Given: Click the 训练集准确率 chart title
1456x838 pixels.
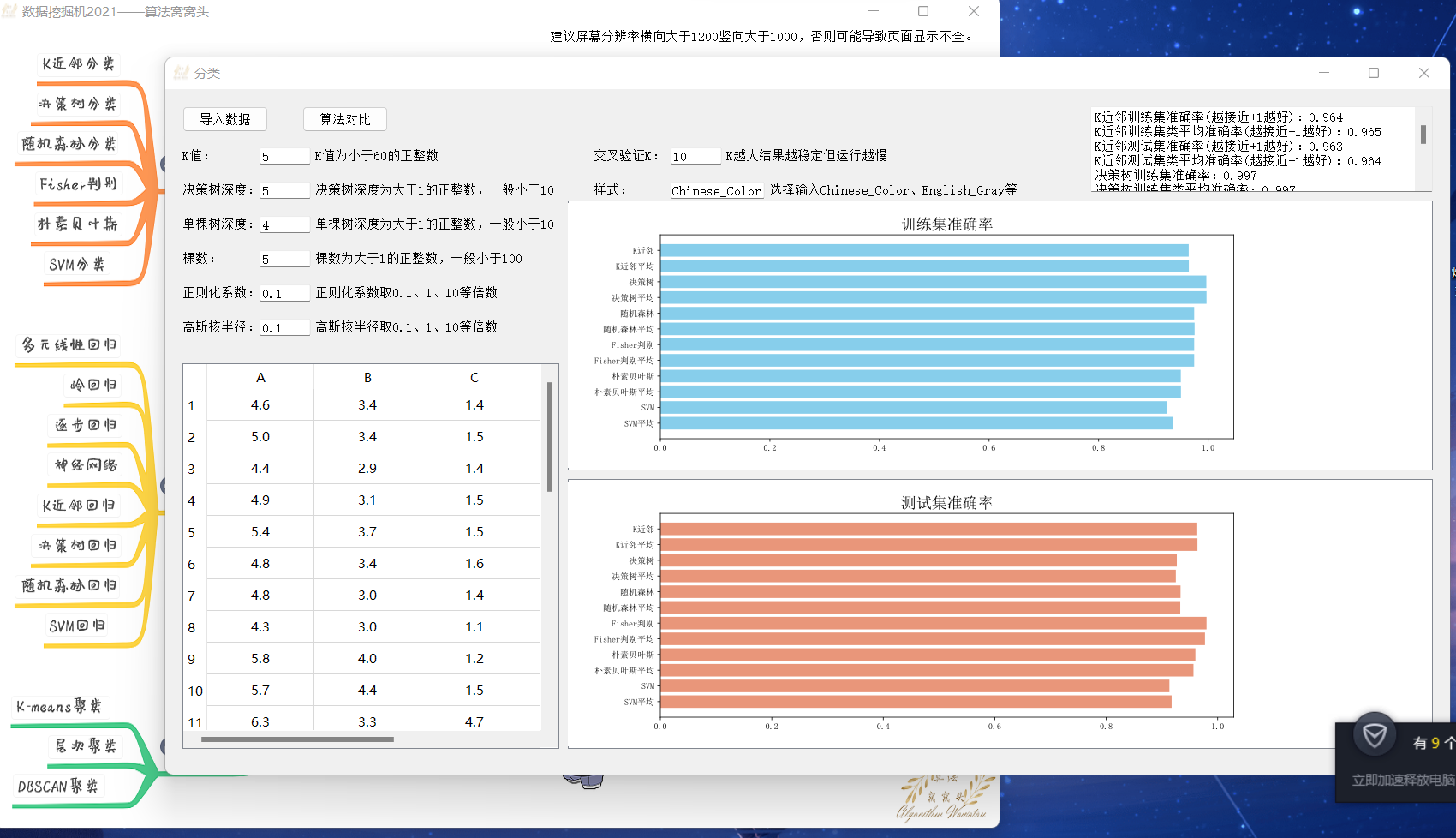Looking at the screenshot, I should click(946, 224).
